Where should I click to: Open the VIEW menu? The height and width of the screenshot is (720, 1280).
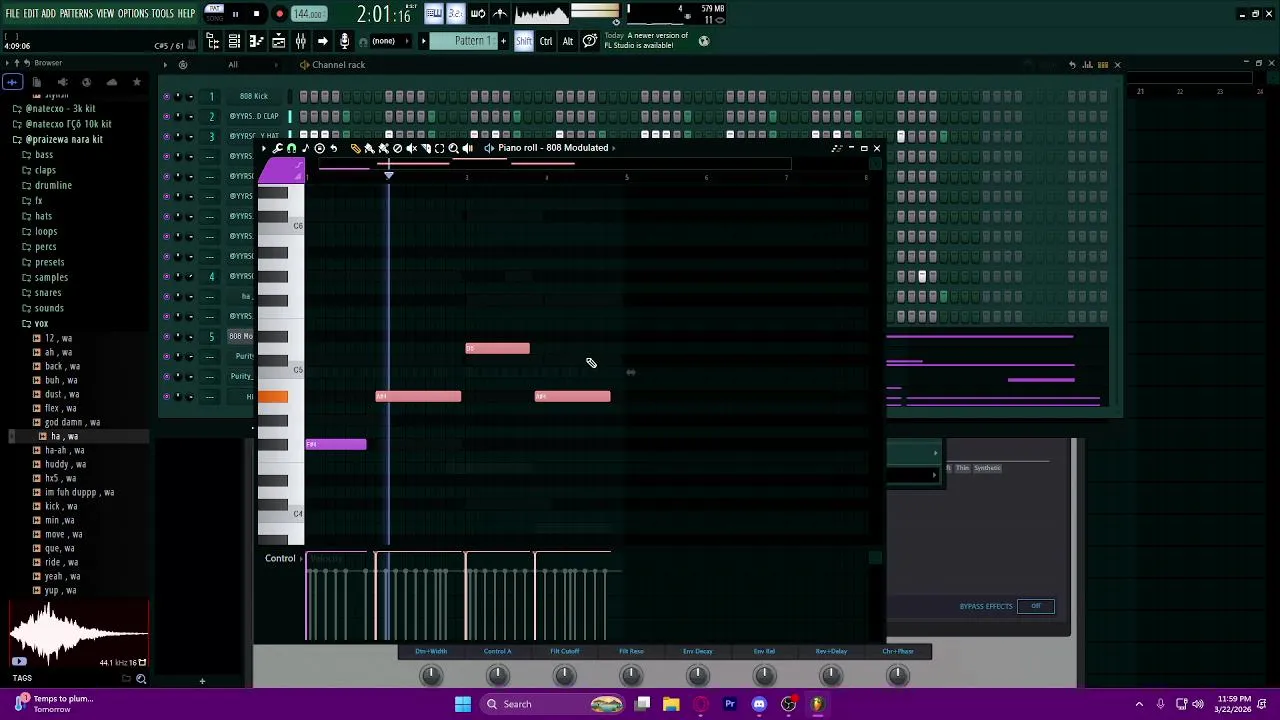[x=105, y=14]
